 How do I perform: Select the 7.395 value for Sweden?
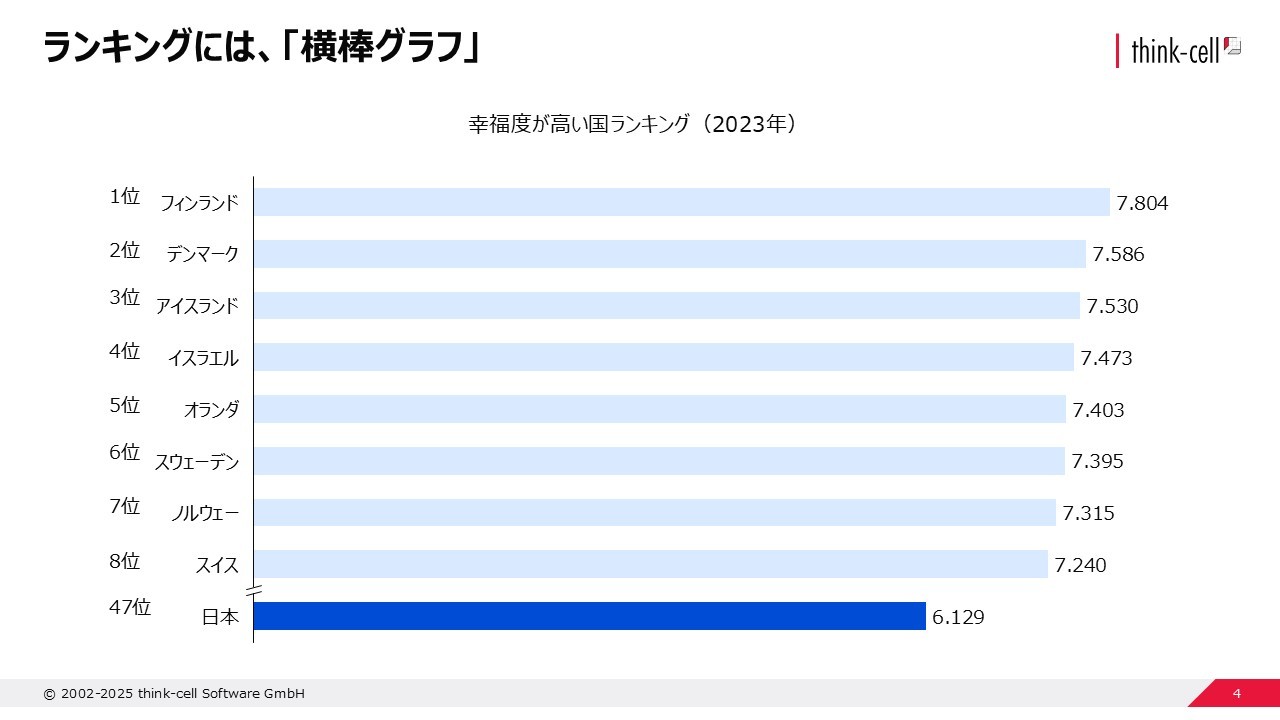[x=1097, y=461]
